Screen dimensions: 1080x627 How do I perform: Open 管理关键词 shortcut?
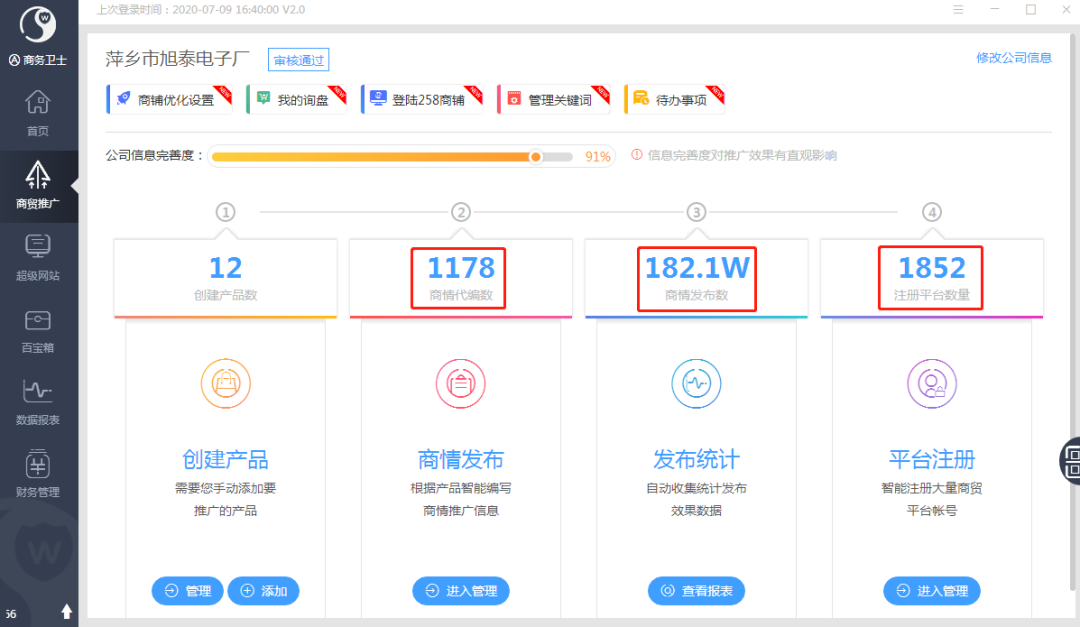click(x=554, y=99)
